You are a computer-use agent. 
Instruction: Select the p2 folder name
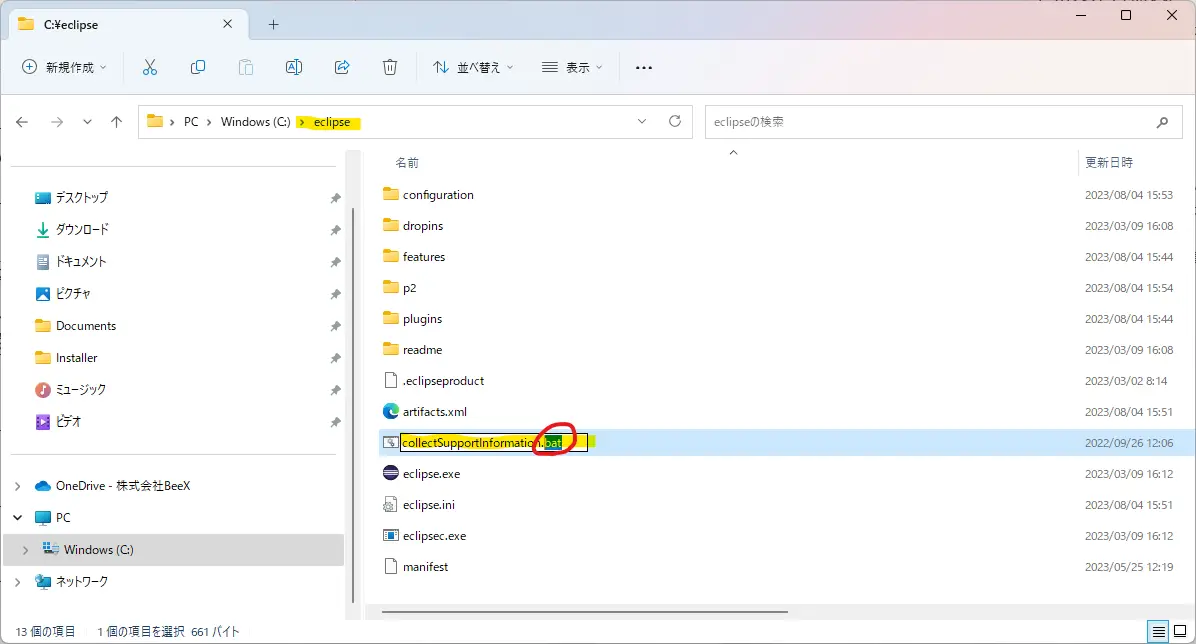tap(410, 288)
